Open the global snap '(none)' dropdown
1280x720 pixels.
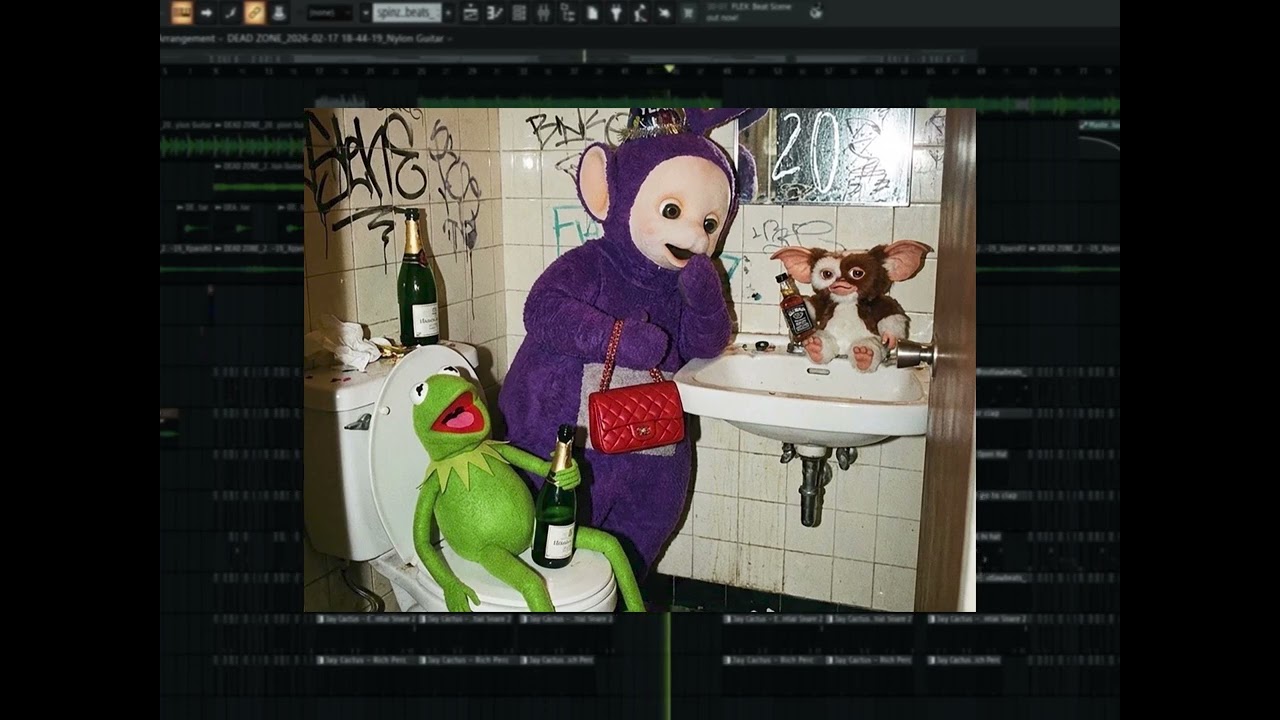(x=329, y=12)
